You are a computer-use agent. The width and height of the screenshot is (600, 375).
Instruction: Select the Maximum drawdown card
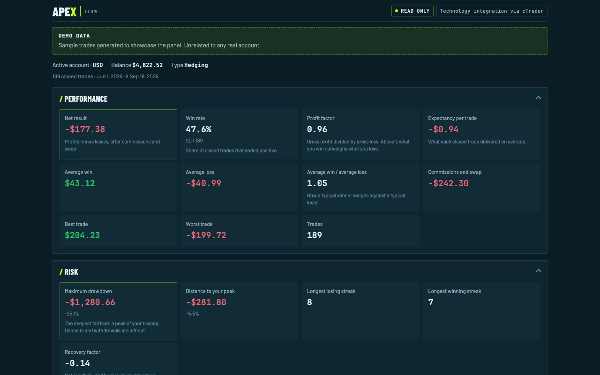[118, 311]
